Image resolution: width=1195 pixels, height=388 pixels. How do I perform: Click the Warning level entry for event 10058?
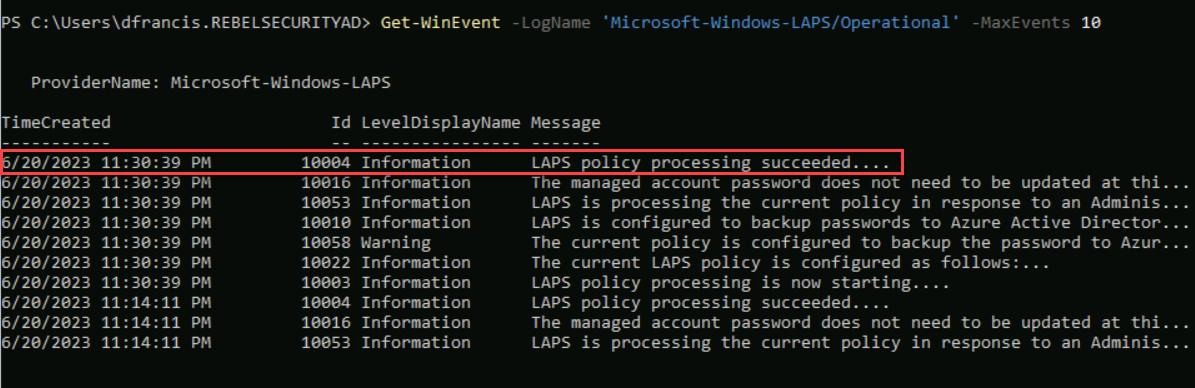pos(396,242)
